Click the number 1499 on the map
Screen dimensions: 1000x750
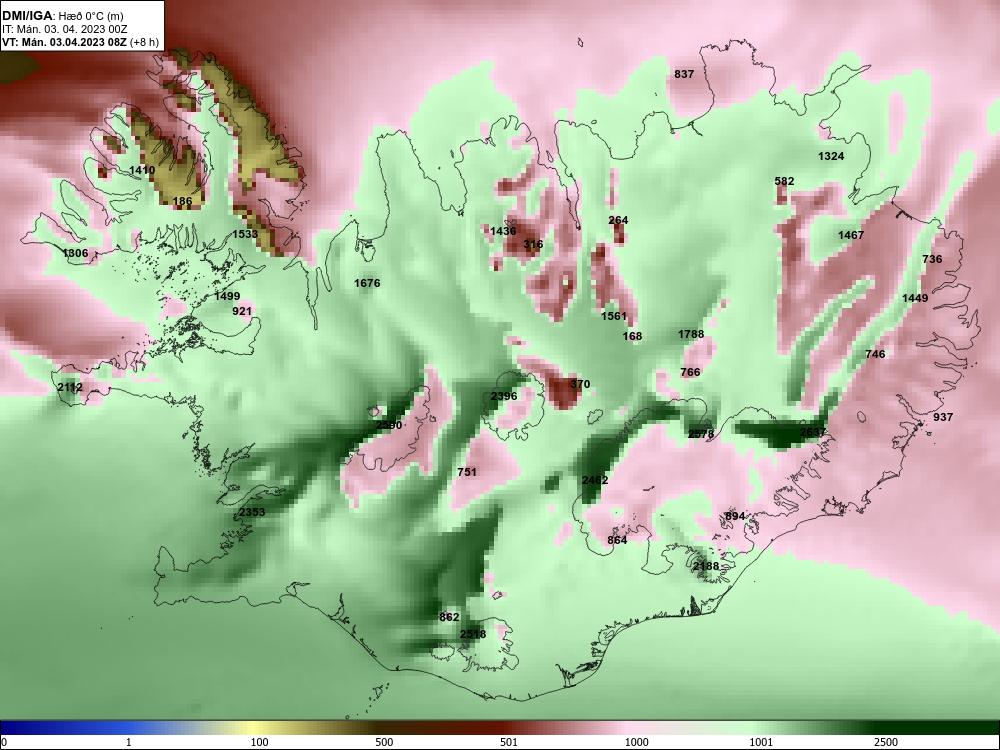(x=227, y=296)
